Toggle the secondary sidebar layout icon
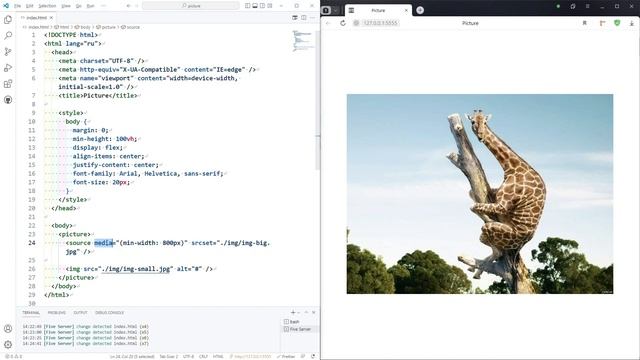This screenshot has width=640, height=360. [x=262, y=6]
